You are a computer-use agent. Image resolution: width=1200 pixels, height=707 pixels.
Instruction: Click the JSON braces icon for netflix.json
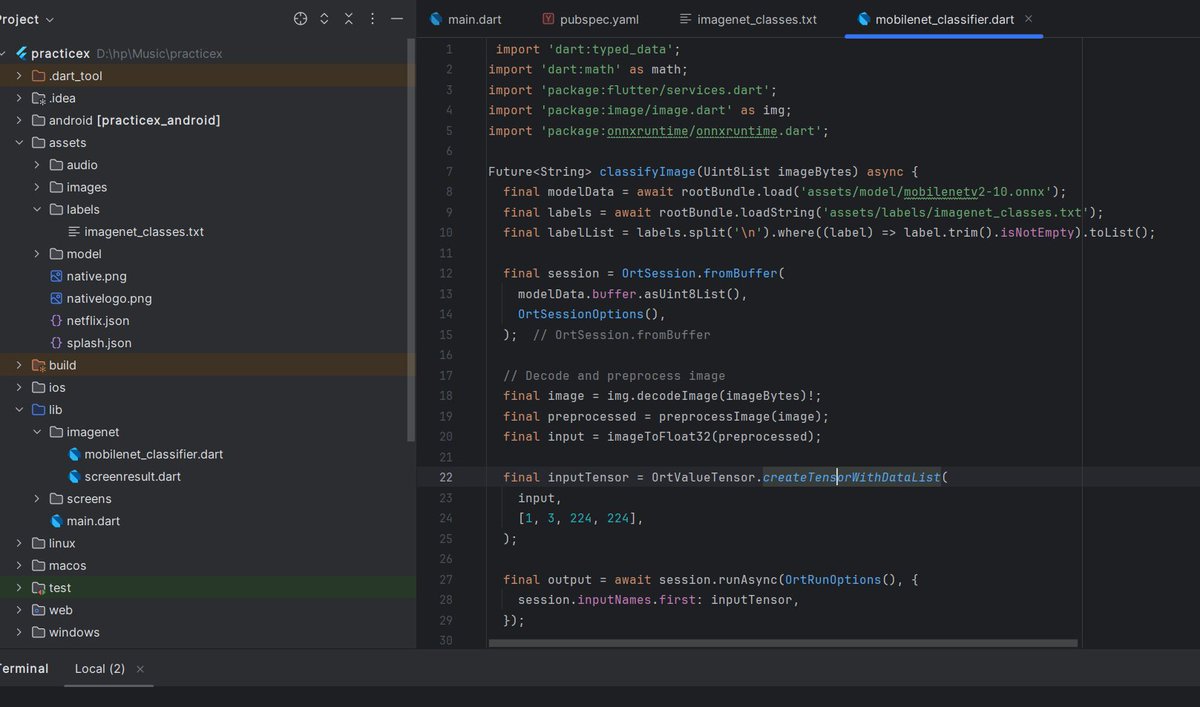[x=57, y=320]
